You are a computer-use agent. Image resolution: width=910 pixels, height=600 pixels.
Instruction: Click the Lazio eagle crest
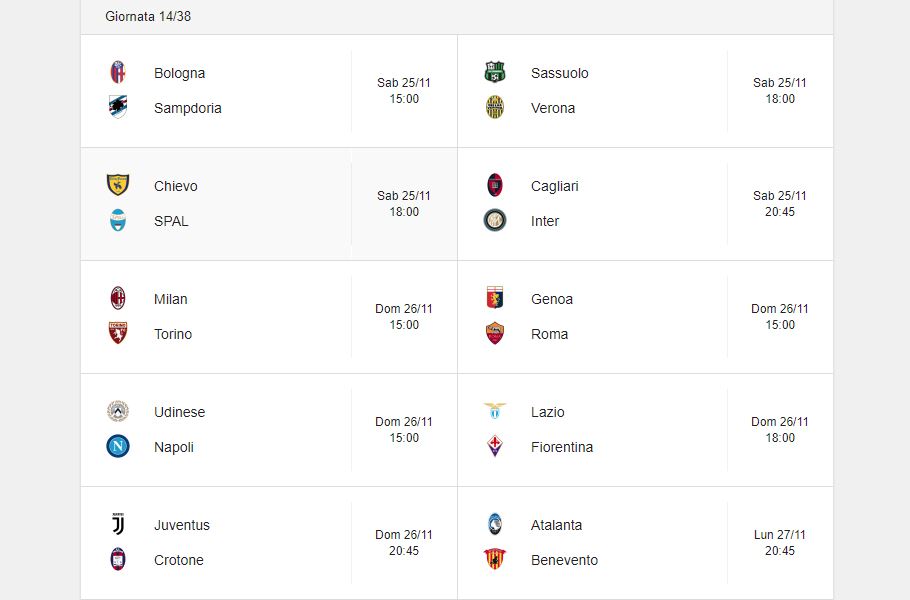pos(495,411)
